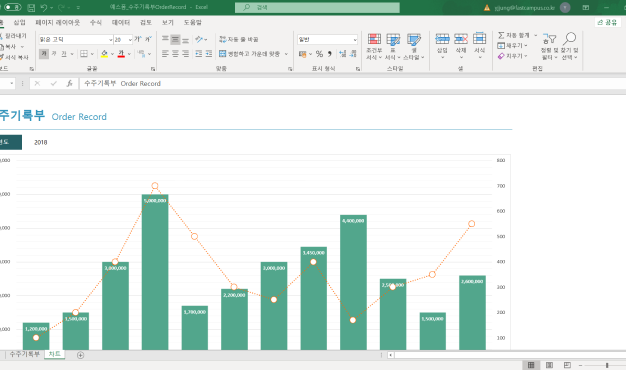Viewport: 626px width, 370px height.
Task: Apply the red font color
Action: (x=121, y=53)
